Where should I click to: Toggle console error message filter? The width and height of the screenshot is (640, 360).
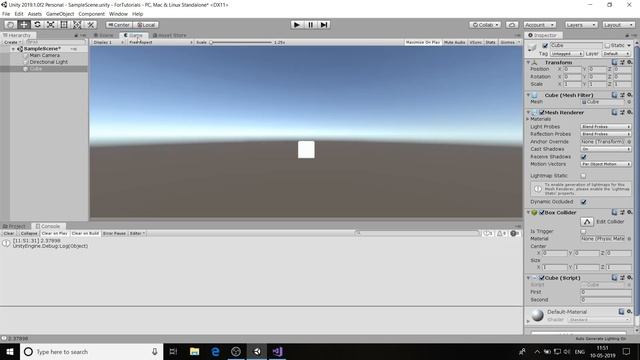[514, 233]
